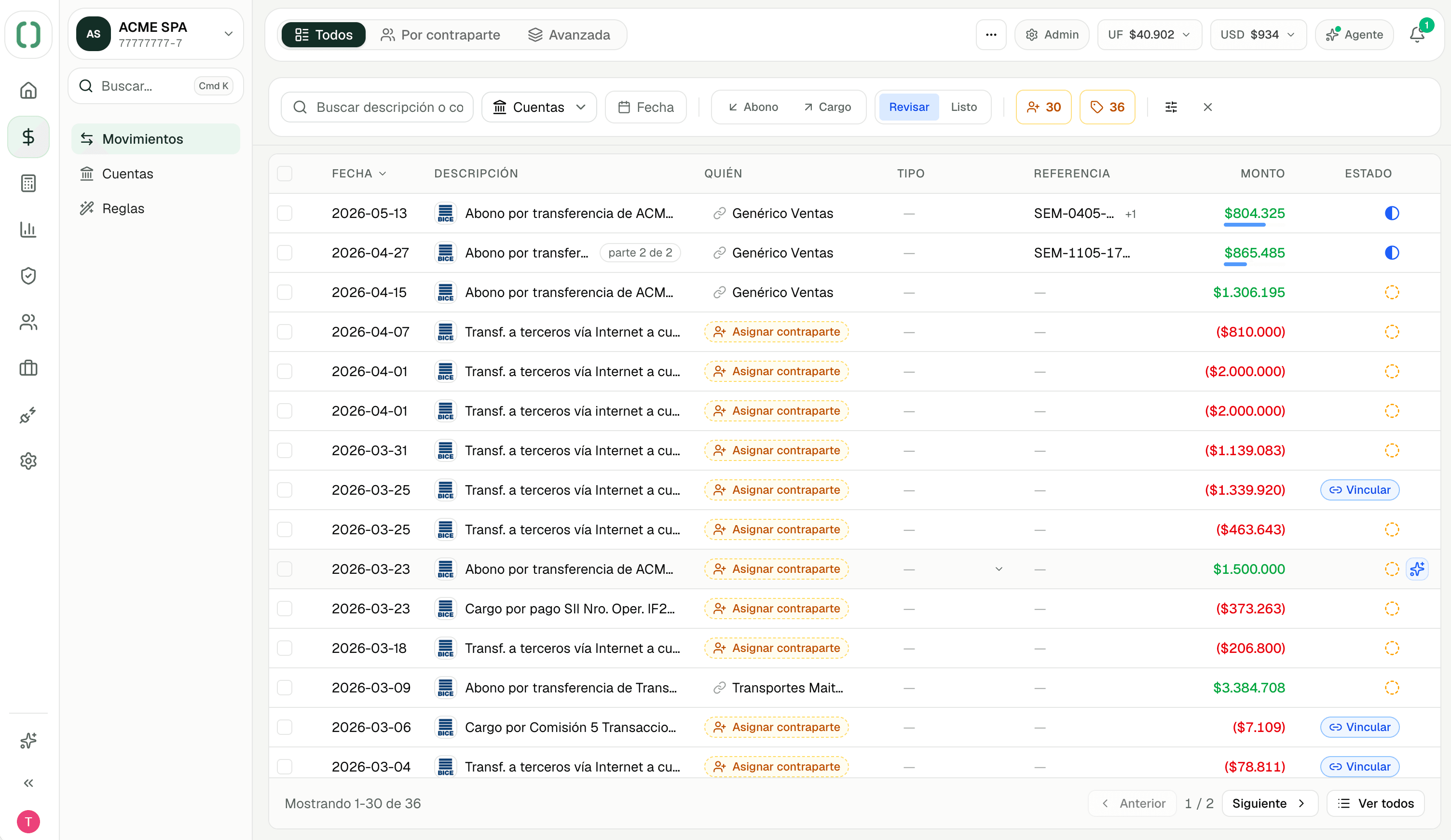Check the 2026-05-13 row checkbox
This screenshot has width=1451, height=840.
[285, 214]
